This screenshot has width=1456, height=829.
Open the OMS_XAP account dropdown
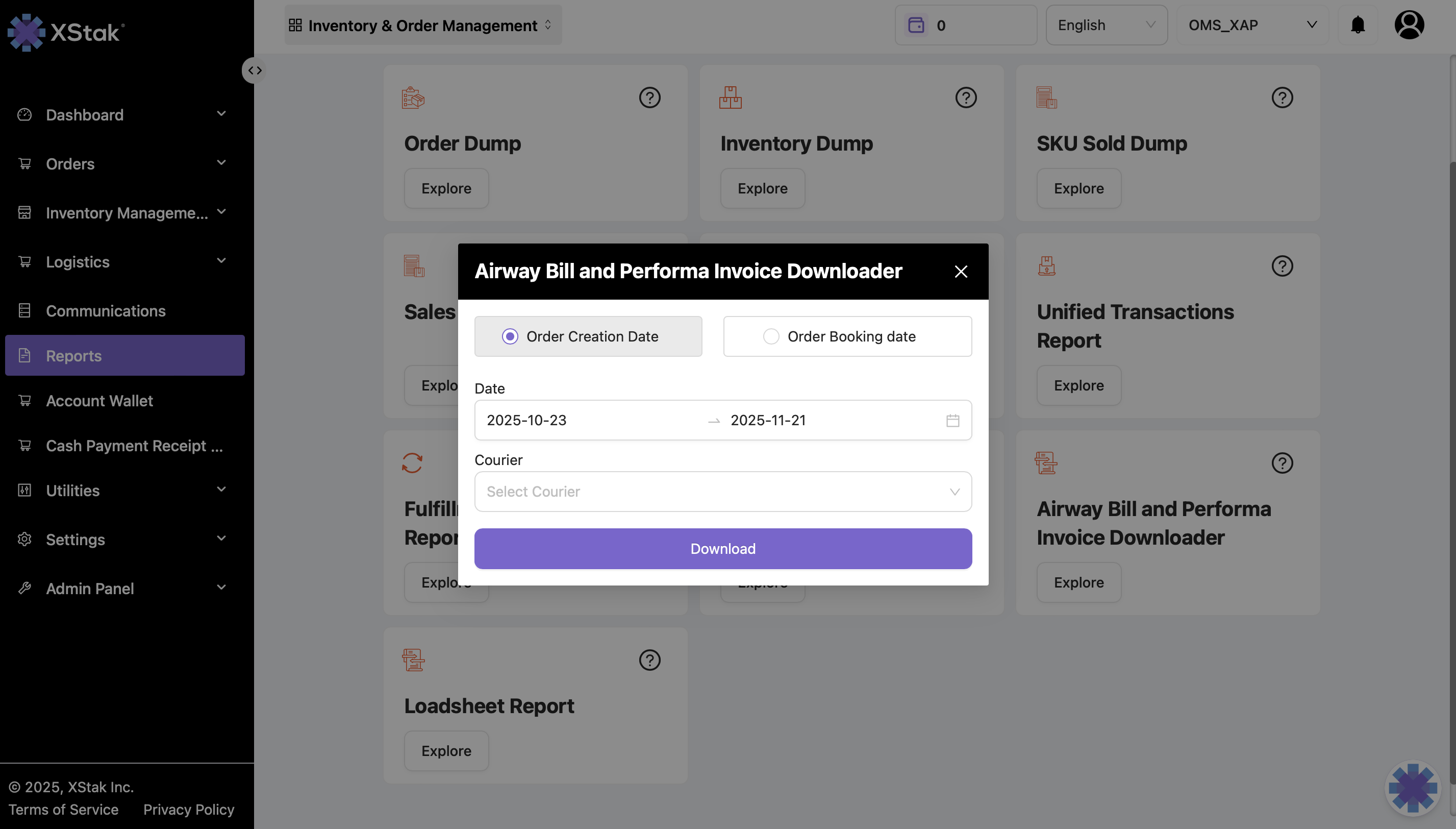click(x=1252, y=25)
